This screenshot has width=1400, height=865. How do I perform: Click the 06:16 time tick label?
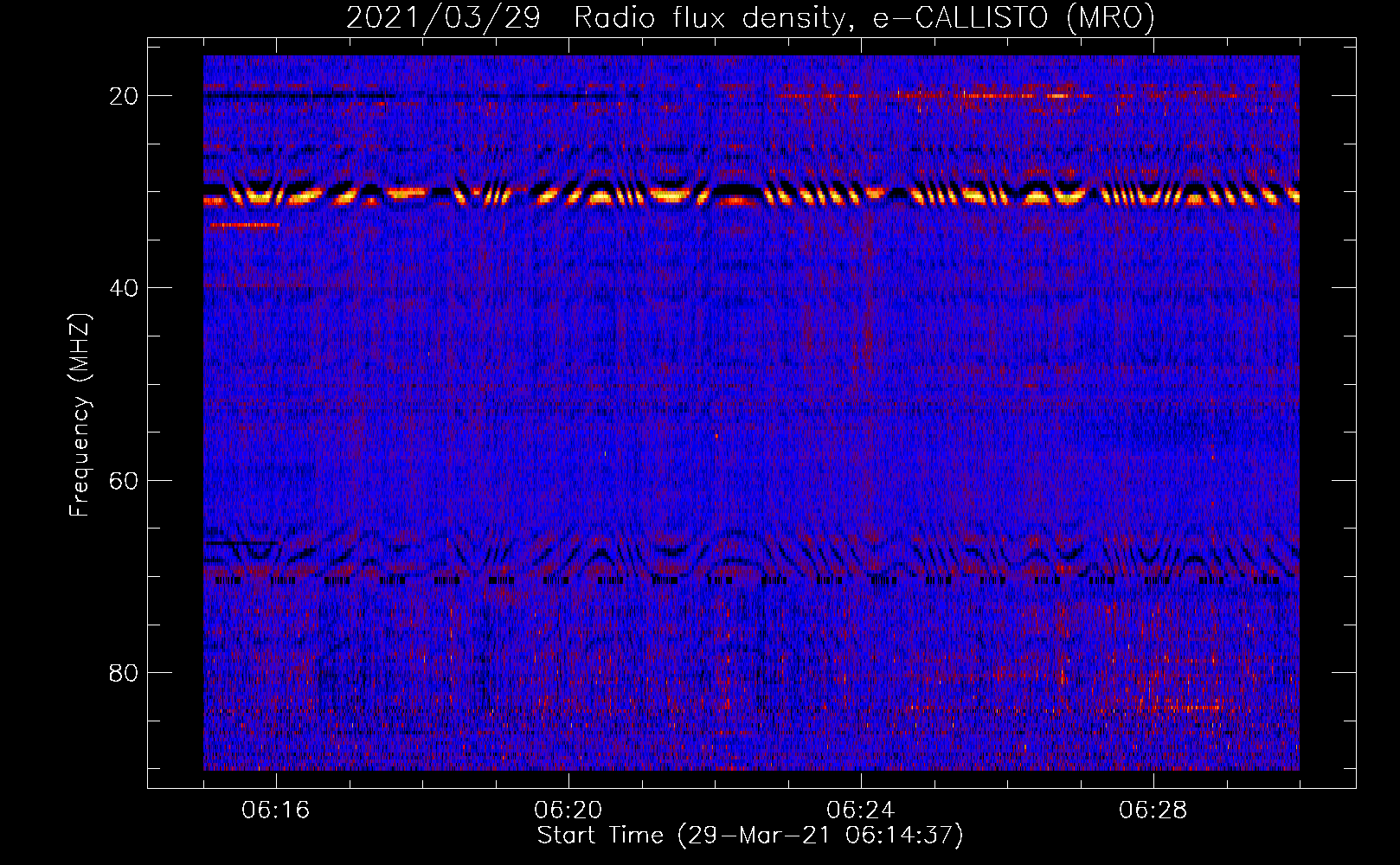[x=276, y=811]
